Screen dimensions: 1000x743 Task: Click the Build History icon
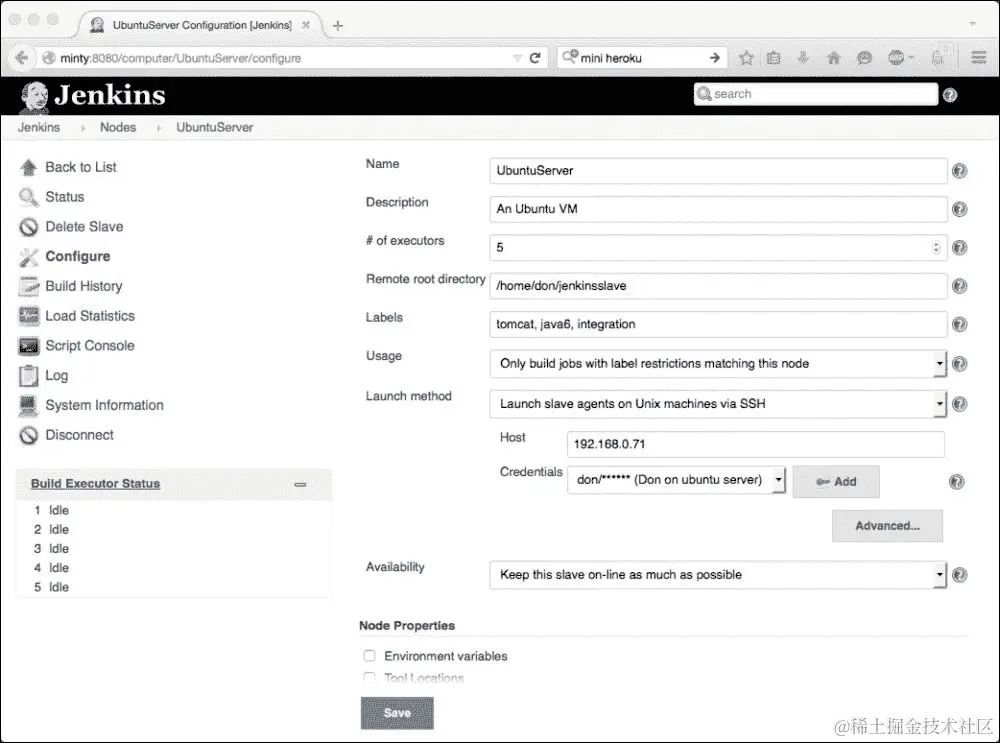tap(29, 286)
